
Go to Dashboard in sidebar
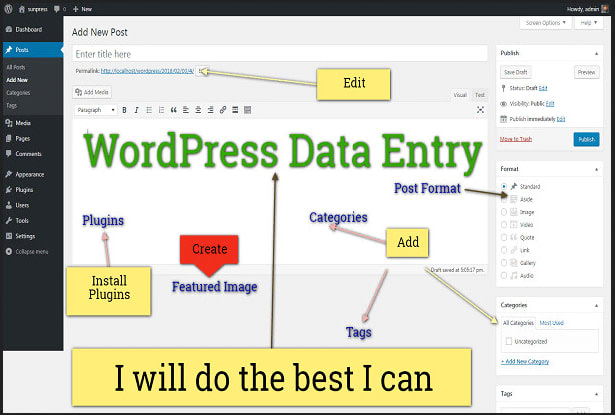pyautogui.click(x=28, y=29)
